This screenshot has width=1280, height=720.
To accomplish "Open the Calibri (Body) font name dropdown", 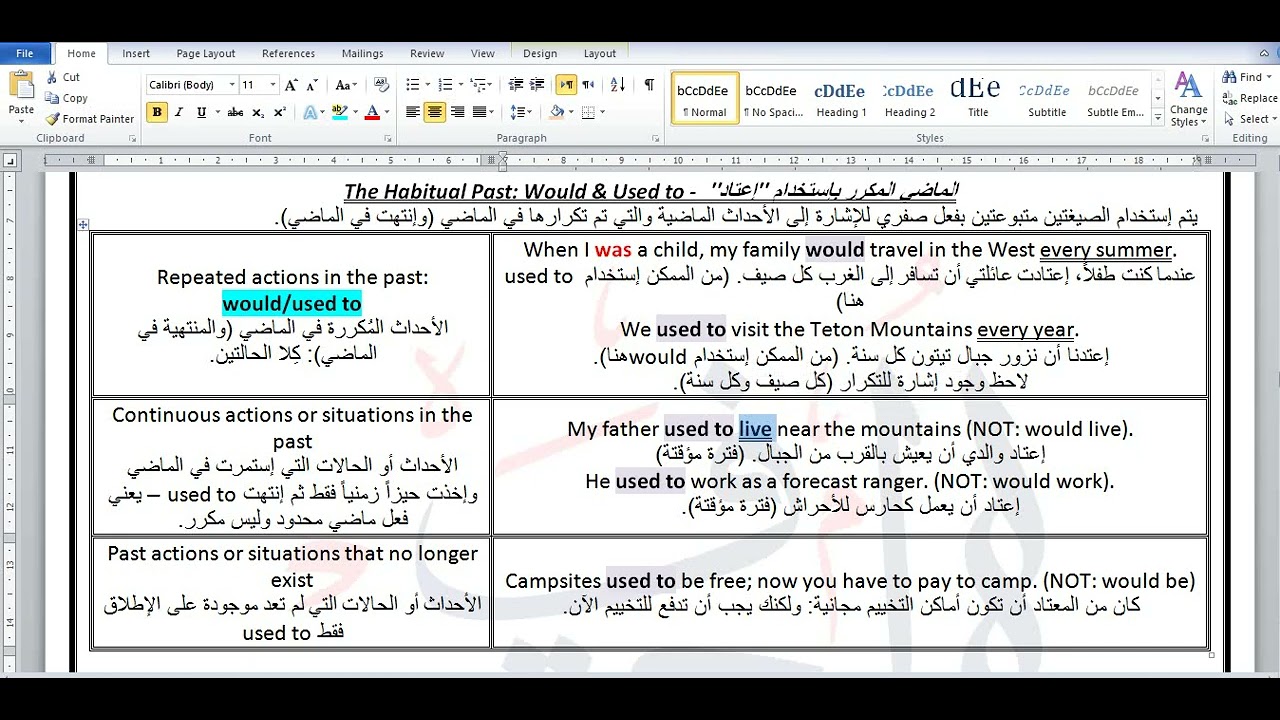I will (232, 85).
